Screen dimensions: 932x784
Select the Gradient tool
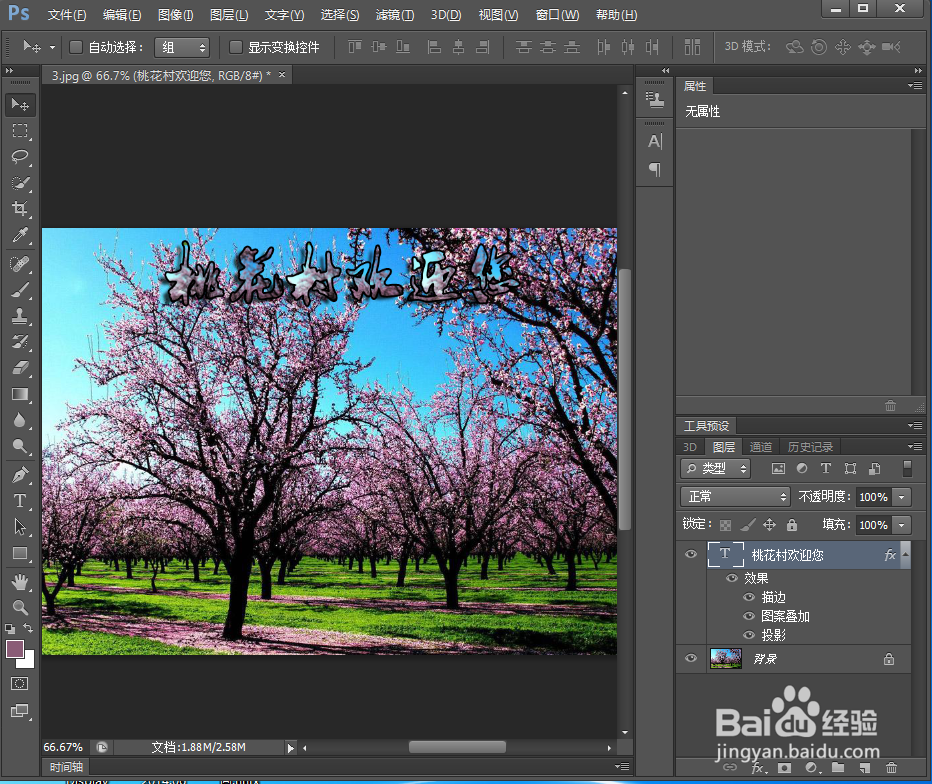20,394
